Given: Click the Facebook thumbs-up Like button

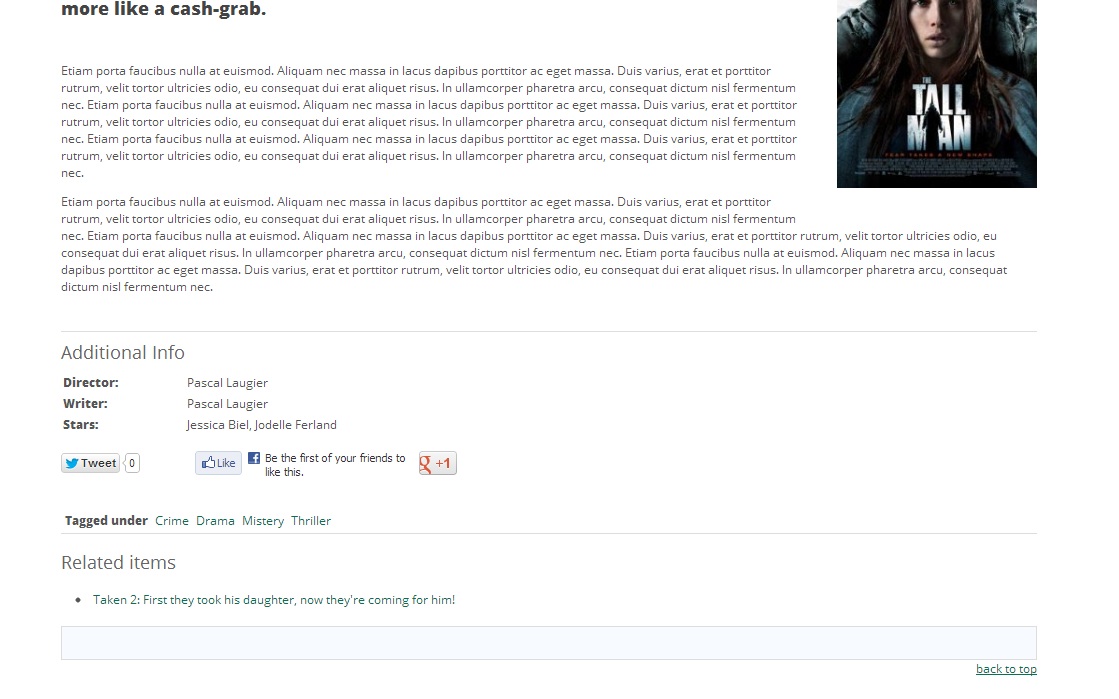Looking at the screenshot, I should click(x=218, y=463).
